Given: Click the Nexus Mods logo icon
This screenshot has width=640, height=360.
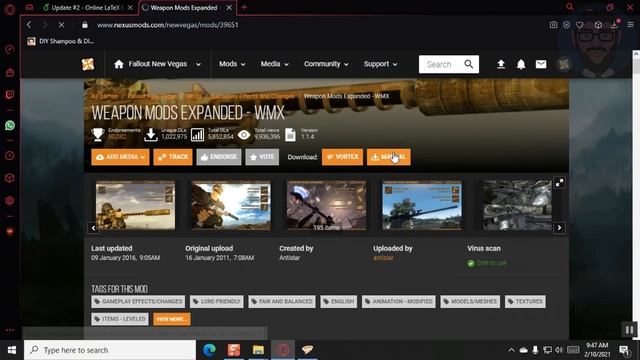Looking at the screenshot, I should click(88, 64).
